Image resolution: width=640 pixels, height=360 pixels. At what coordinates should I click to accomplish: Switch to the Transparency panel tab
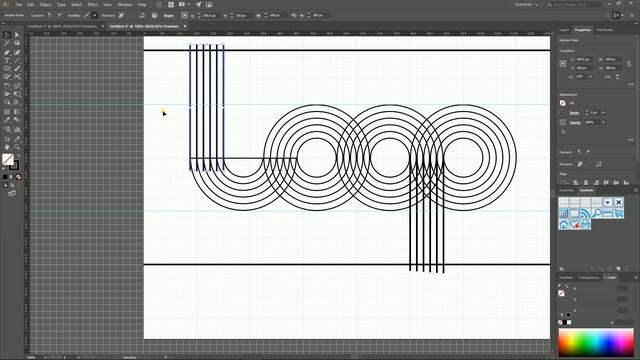point(589,278)
